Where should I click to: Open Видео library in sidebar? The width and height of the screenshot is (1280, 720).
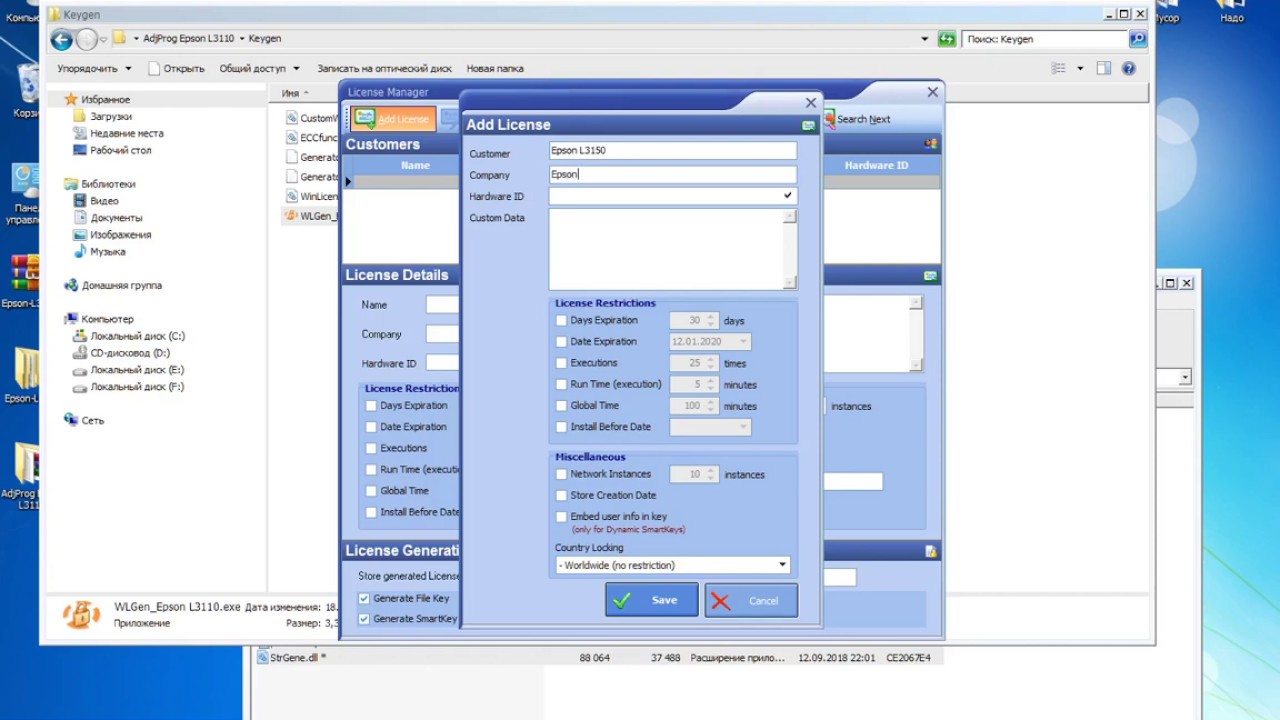[96, 201]
